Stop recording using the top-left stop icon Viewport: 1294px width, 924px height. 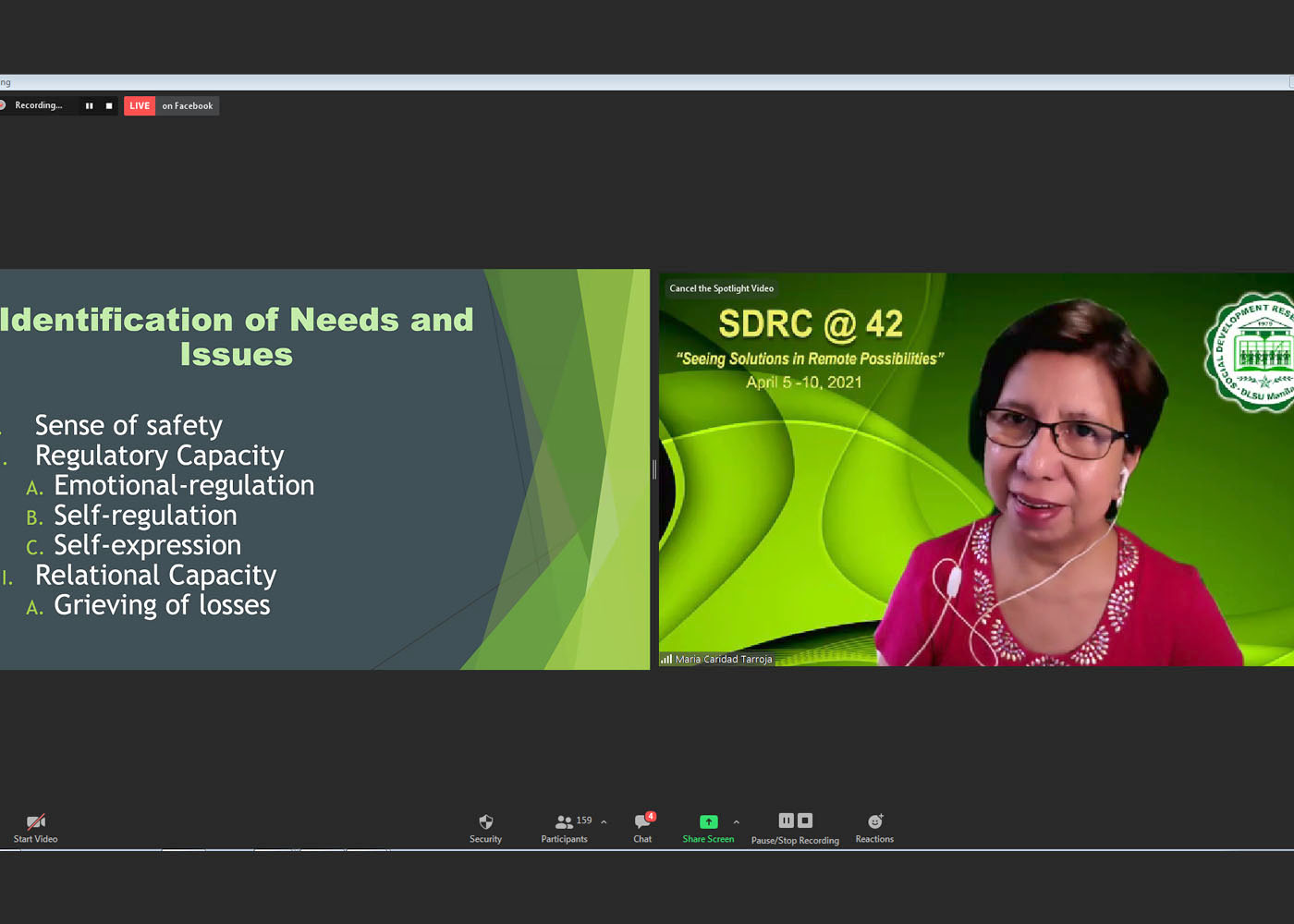pos(109,106)
